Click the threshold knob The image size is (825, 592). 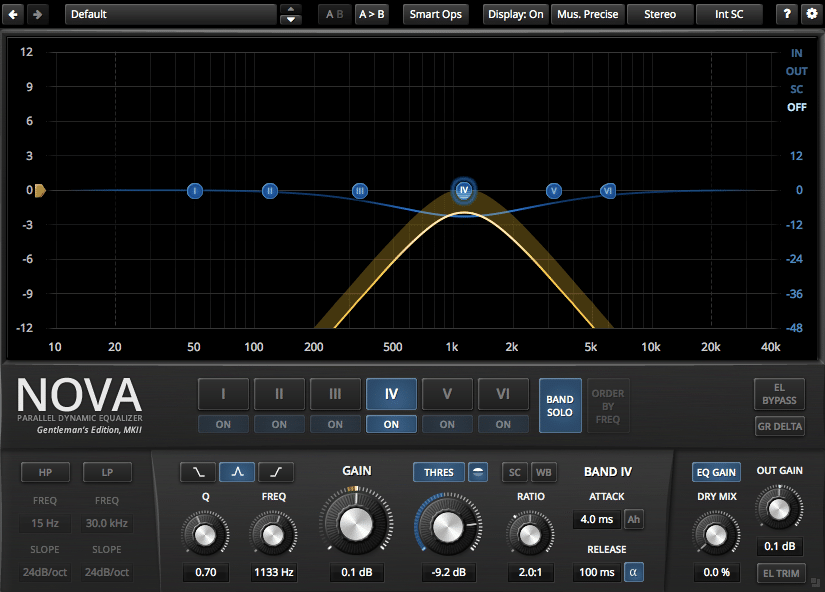point(448,526)
